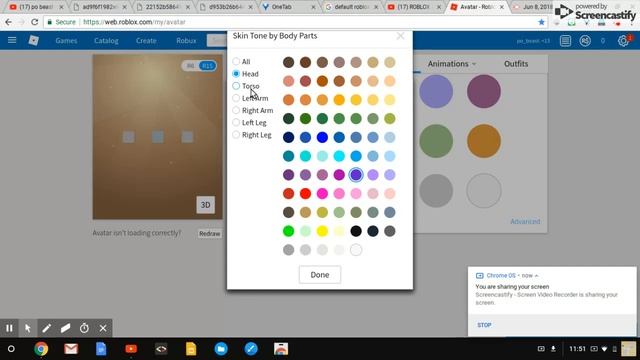Screen dimensions: 640x360
Task: Open the Files app from the shelf
Action: pos(221,349)
